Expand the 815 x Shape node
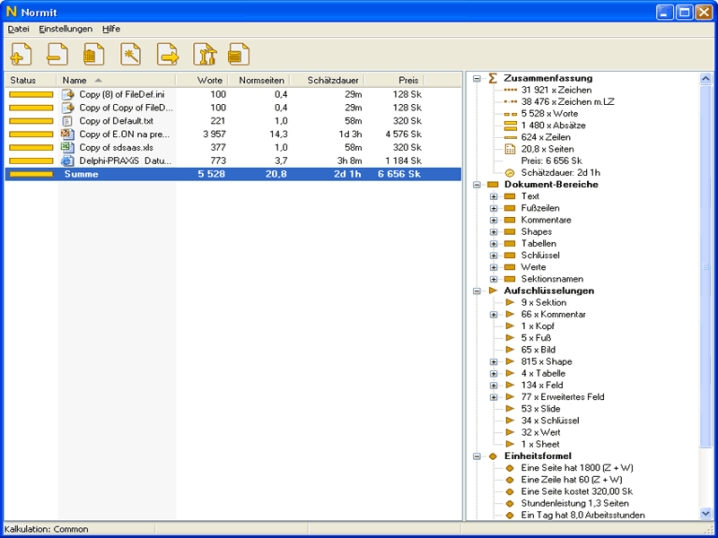Image resolution: width=718 pixels, height=538 pixels. point(493,362)
